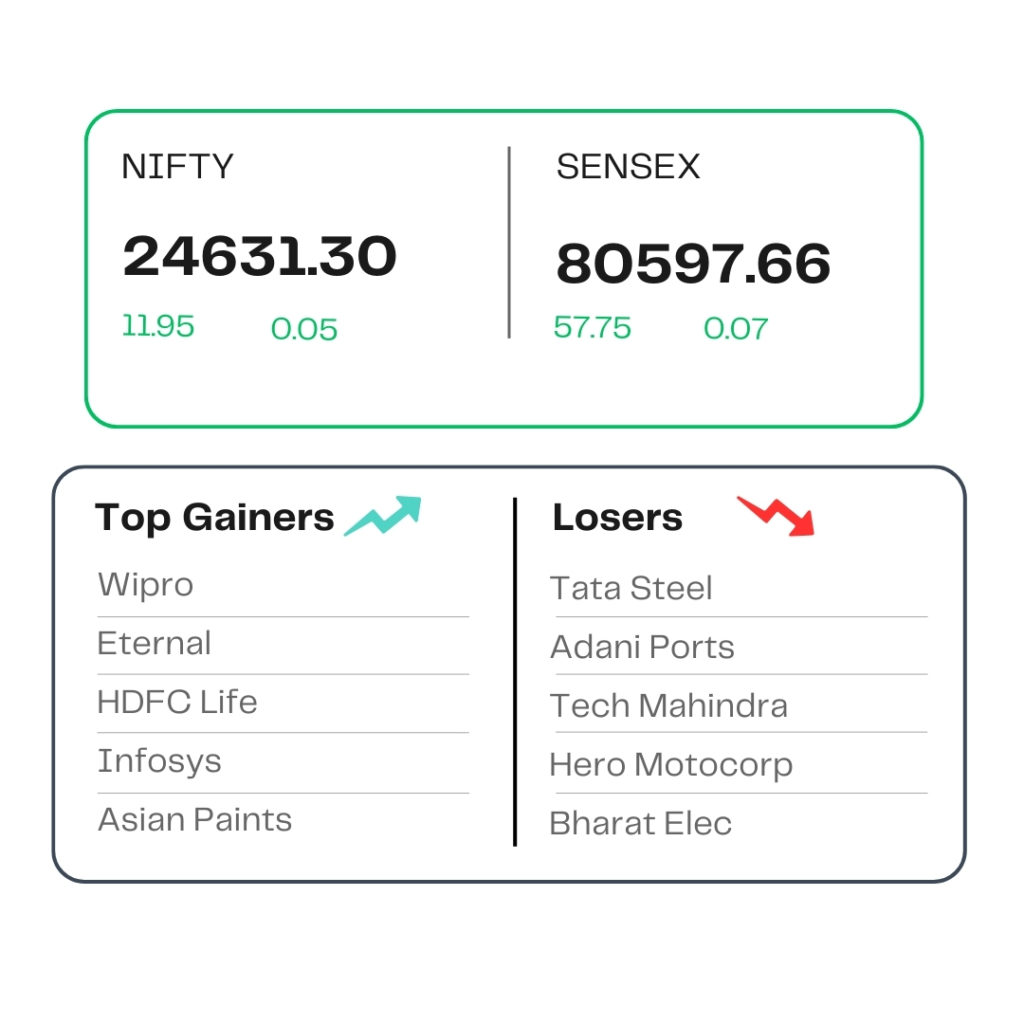Click the Losers heading
The width and height of the screenshot is (1024, 1024).
618,518
